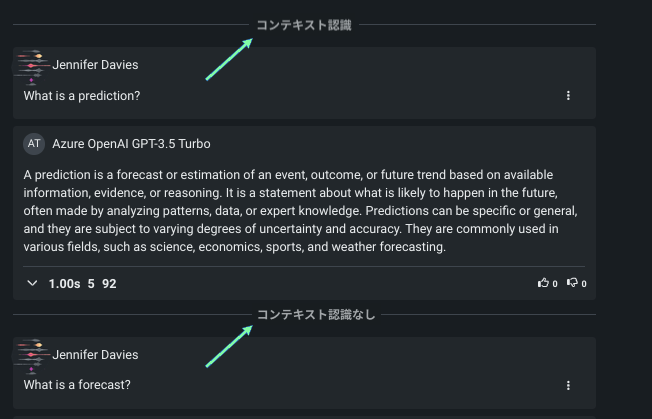Click the 5 token count value

coord(91,284)
